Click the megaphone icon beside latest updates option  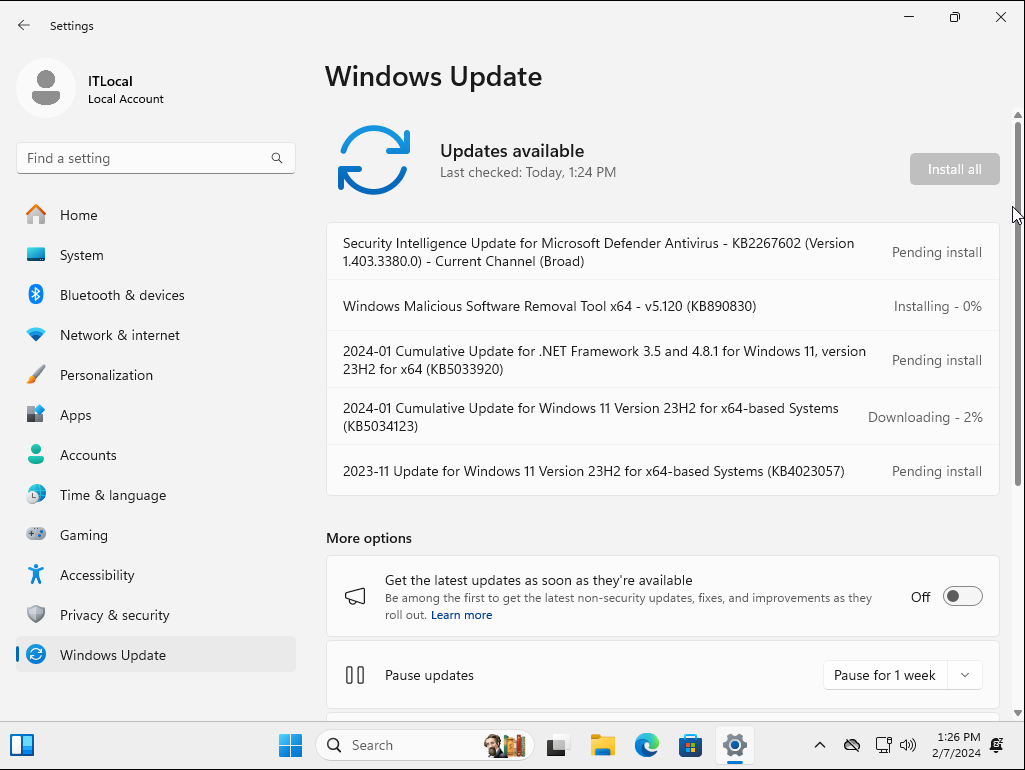coord(355,596)
